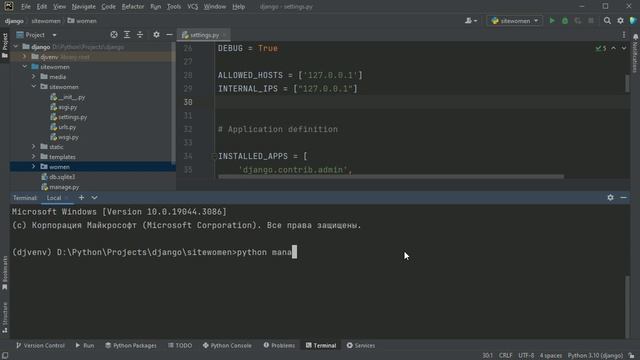Open IDE settings gear in top toolbar

click(620, 21)
